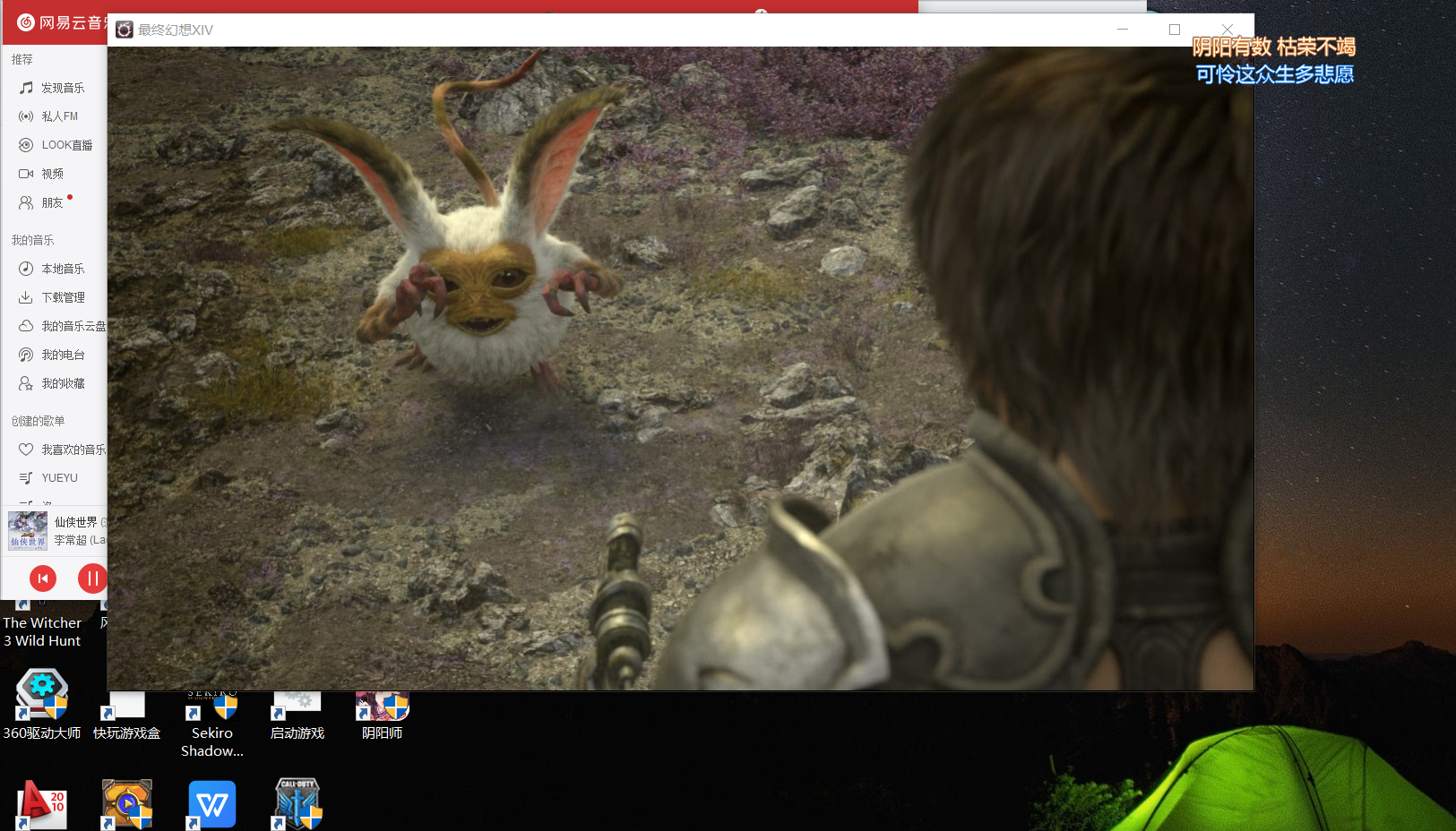
Task: Select the 360驱动大师 desktop shortcut
Action: pos(42,706)
